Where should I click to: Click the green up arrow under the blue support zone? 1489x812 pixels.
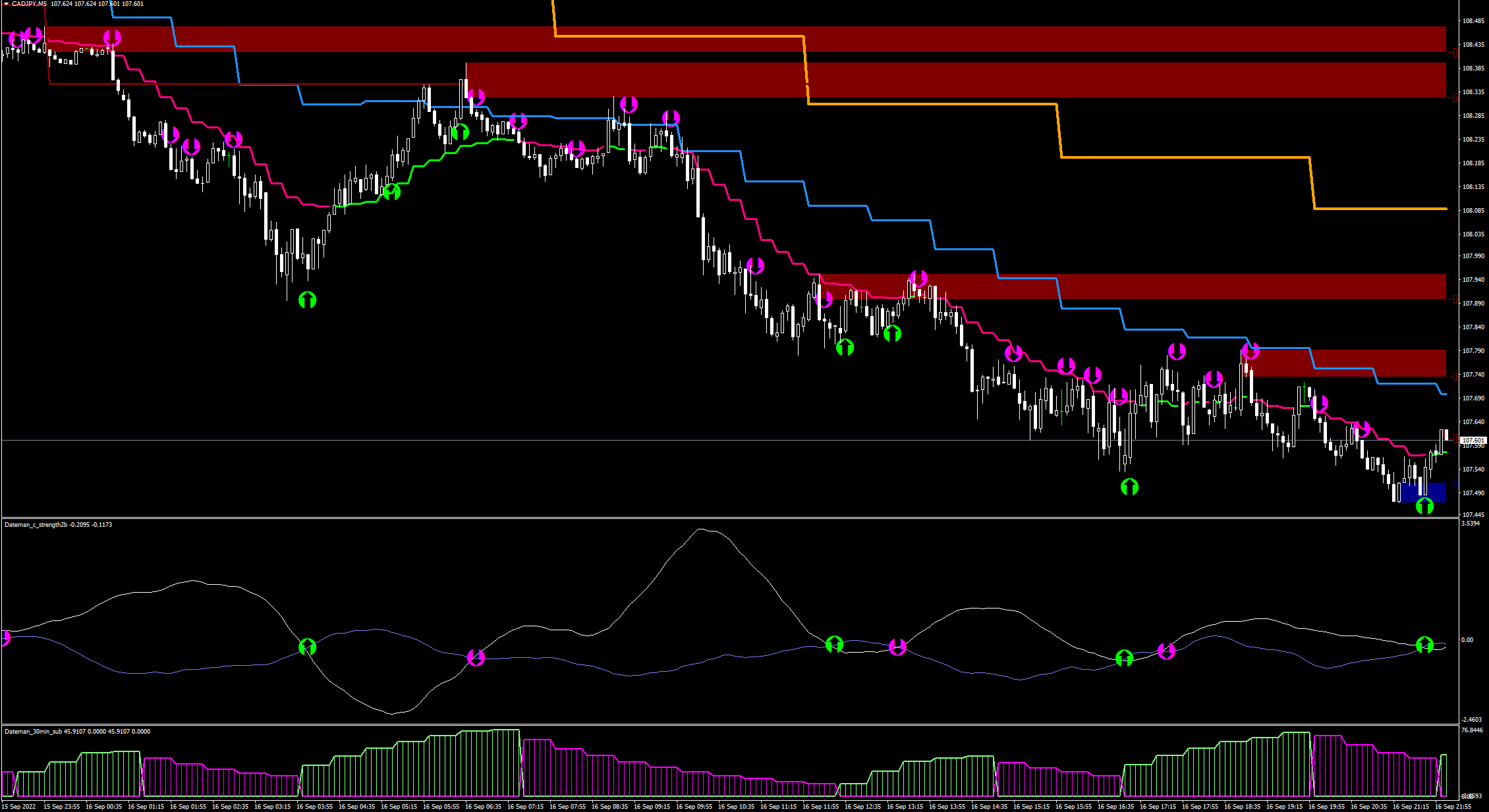click(1424, 506)
